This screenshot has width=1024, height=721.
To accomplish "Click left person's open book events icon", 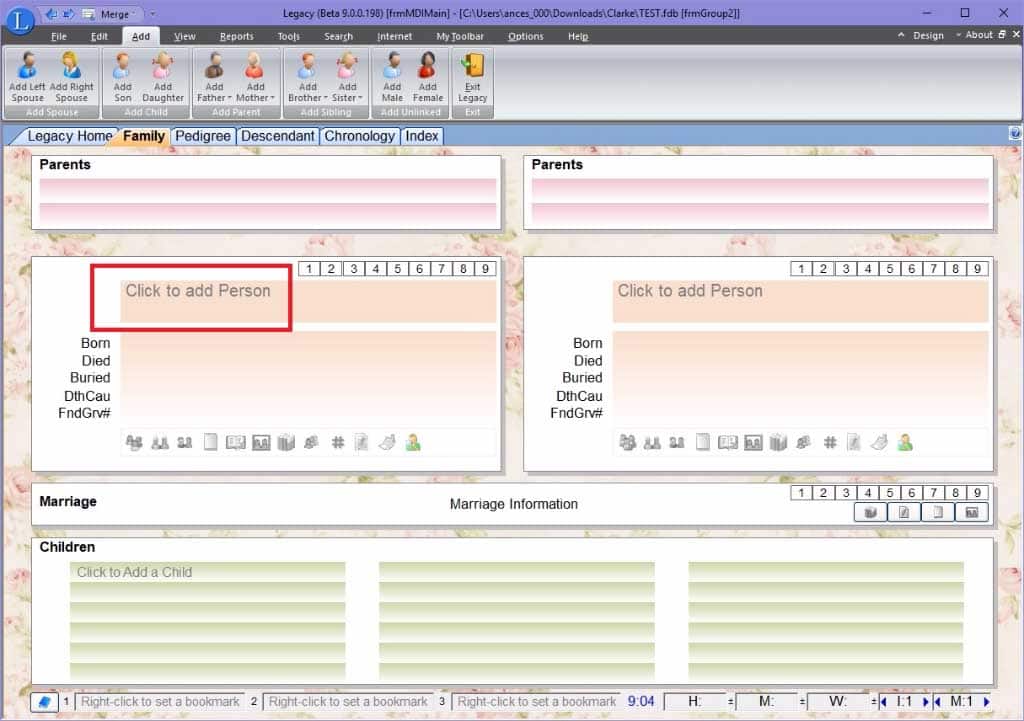I will (x=236, y=443).
